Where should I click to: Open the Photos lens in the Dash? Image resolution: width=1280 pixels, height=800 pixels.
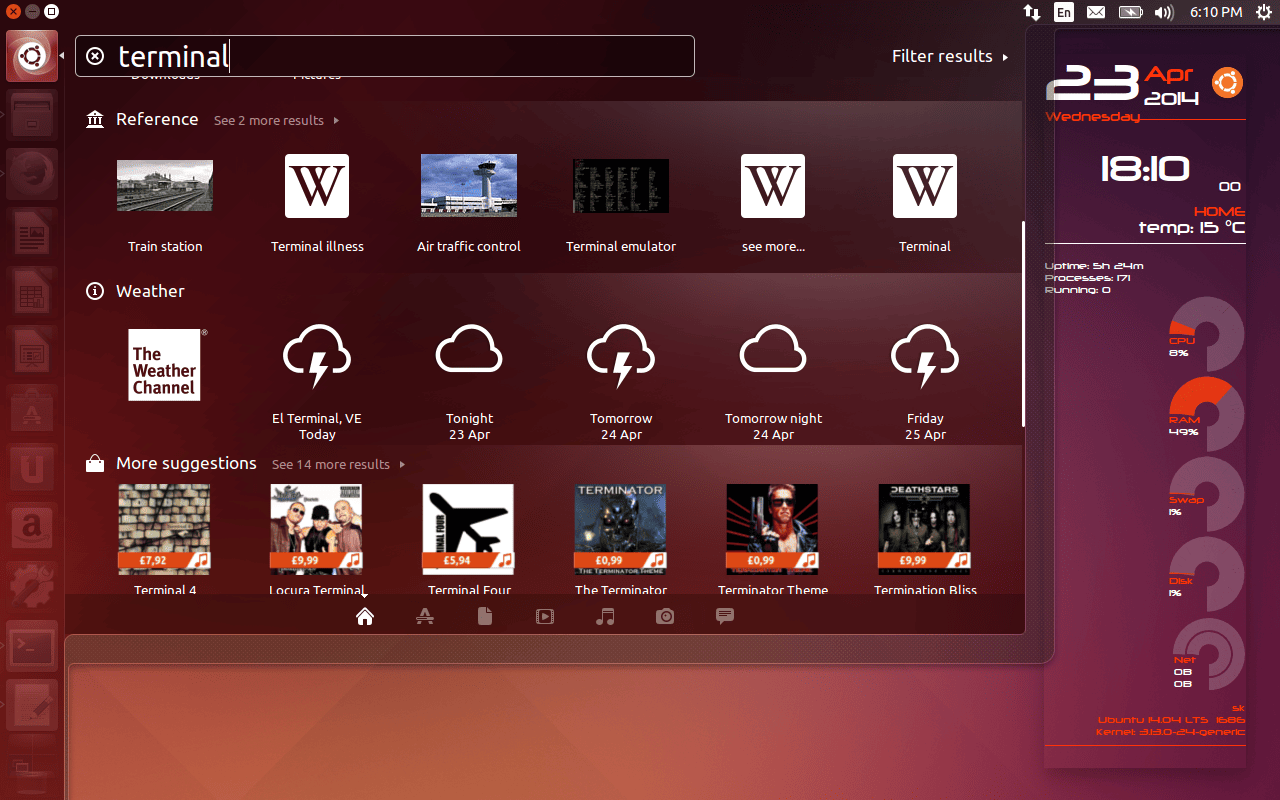click(665, 616)
